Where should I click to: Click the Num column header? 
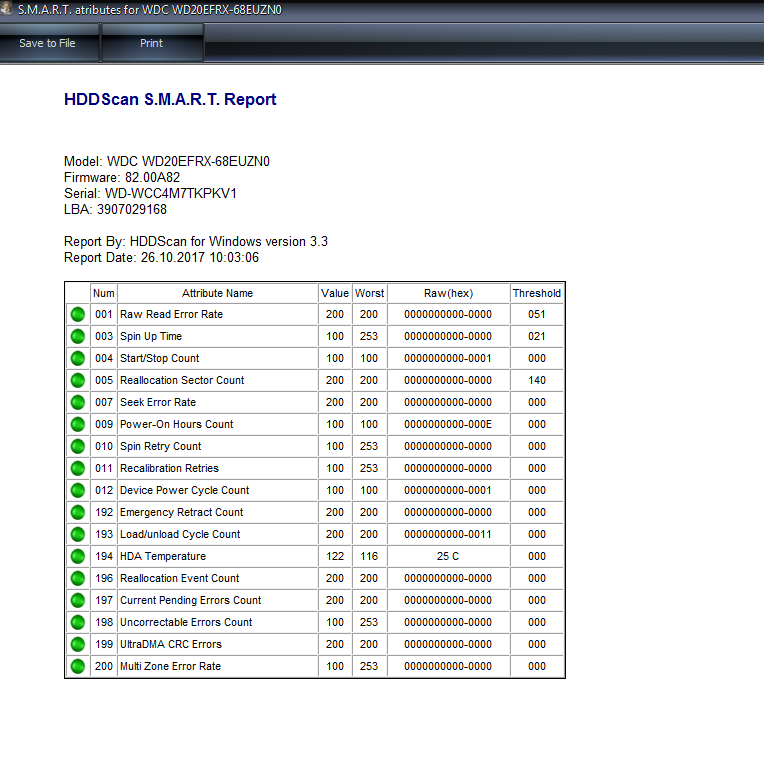[104, 293]
